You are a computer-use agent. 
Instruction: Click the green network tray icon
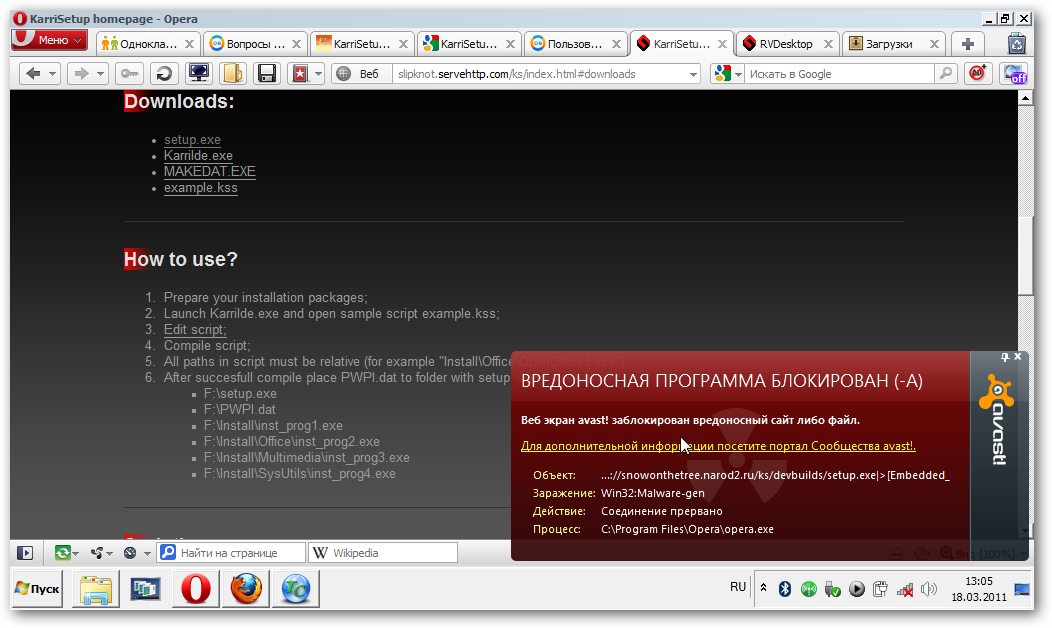(808, 589)
